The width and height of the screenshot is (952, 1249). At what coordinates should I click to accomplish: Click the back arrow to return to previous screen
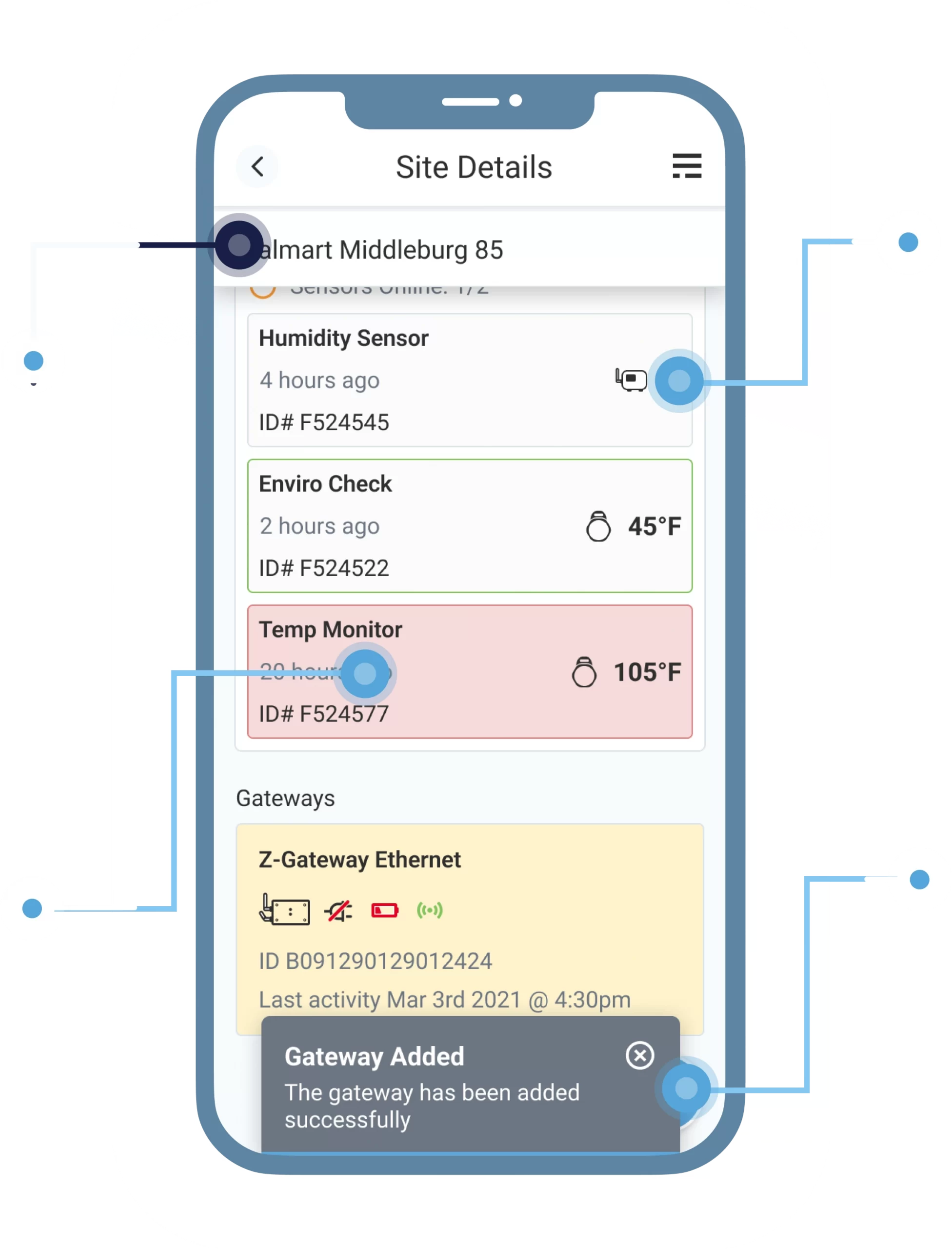257,167
